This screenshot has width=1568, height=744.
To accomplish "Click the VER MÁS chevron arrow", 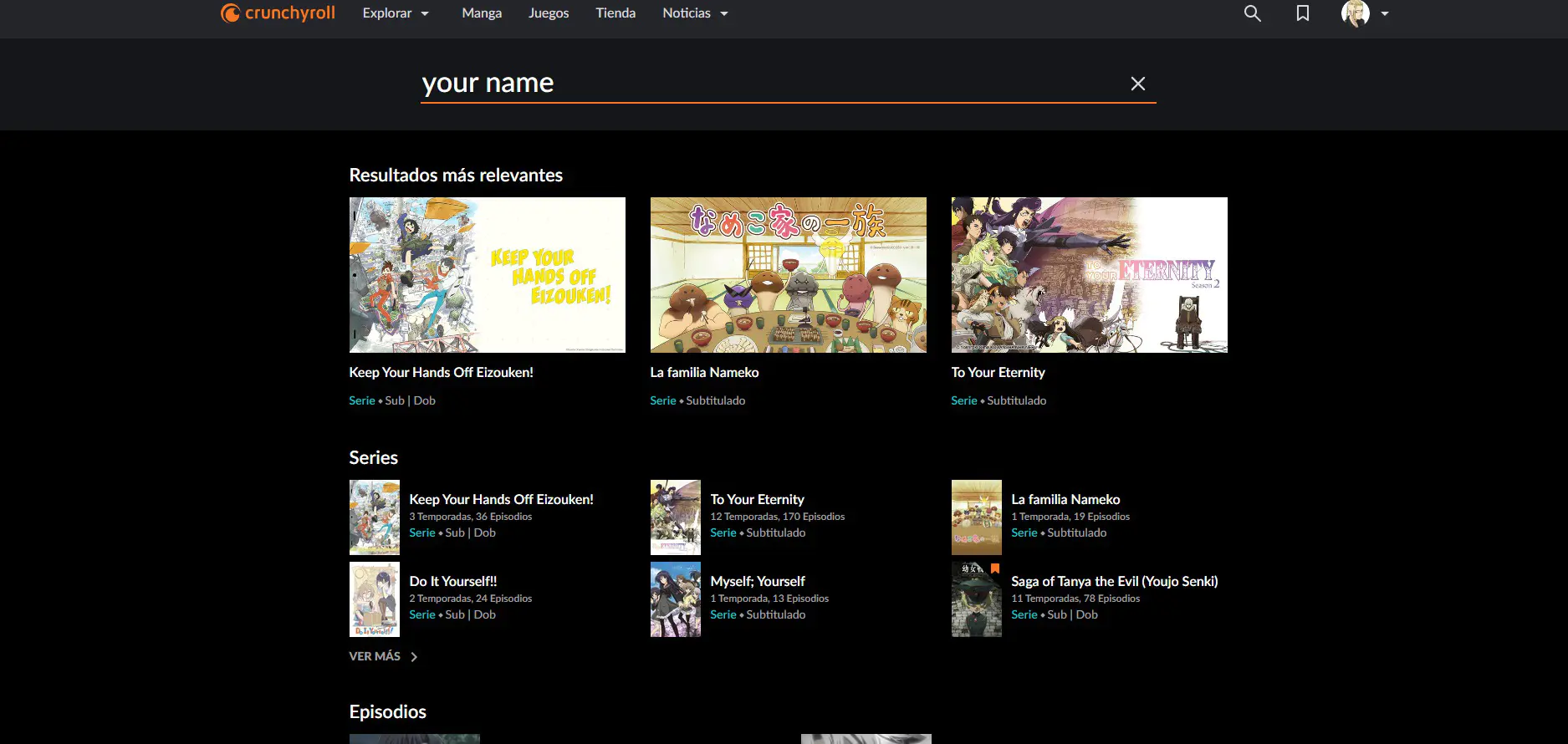I will 414,657.
